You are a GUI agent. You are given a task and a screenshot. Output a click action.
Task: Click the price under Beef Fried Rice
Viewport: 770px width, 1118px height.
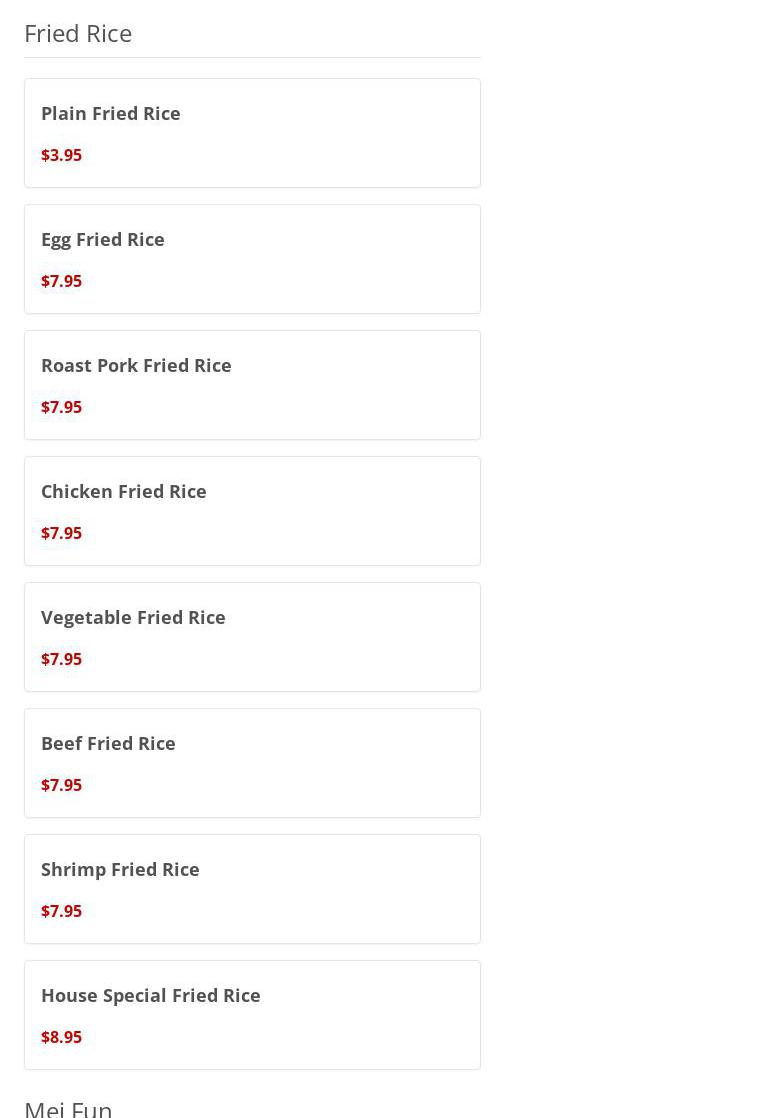61,785
